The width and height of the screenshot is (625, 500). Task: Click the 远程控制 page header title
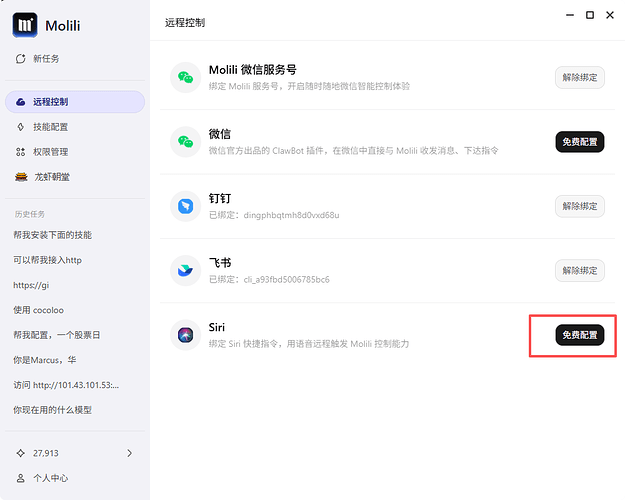point(185,23)
